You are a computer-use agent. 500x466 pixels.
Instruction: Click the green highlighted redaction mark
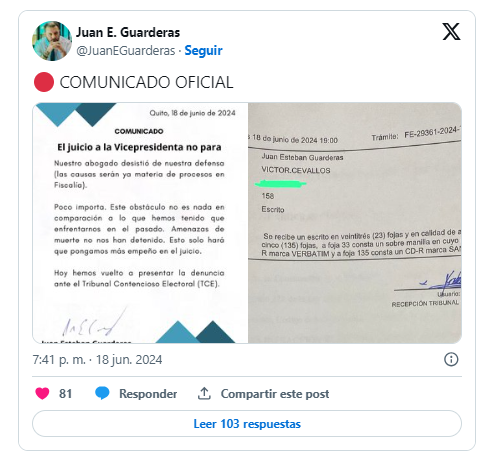280,183
